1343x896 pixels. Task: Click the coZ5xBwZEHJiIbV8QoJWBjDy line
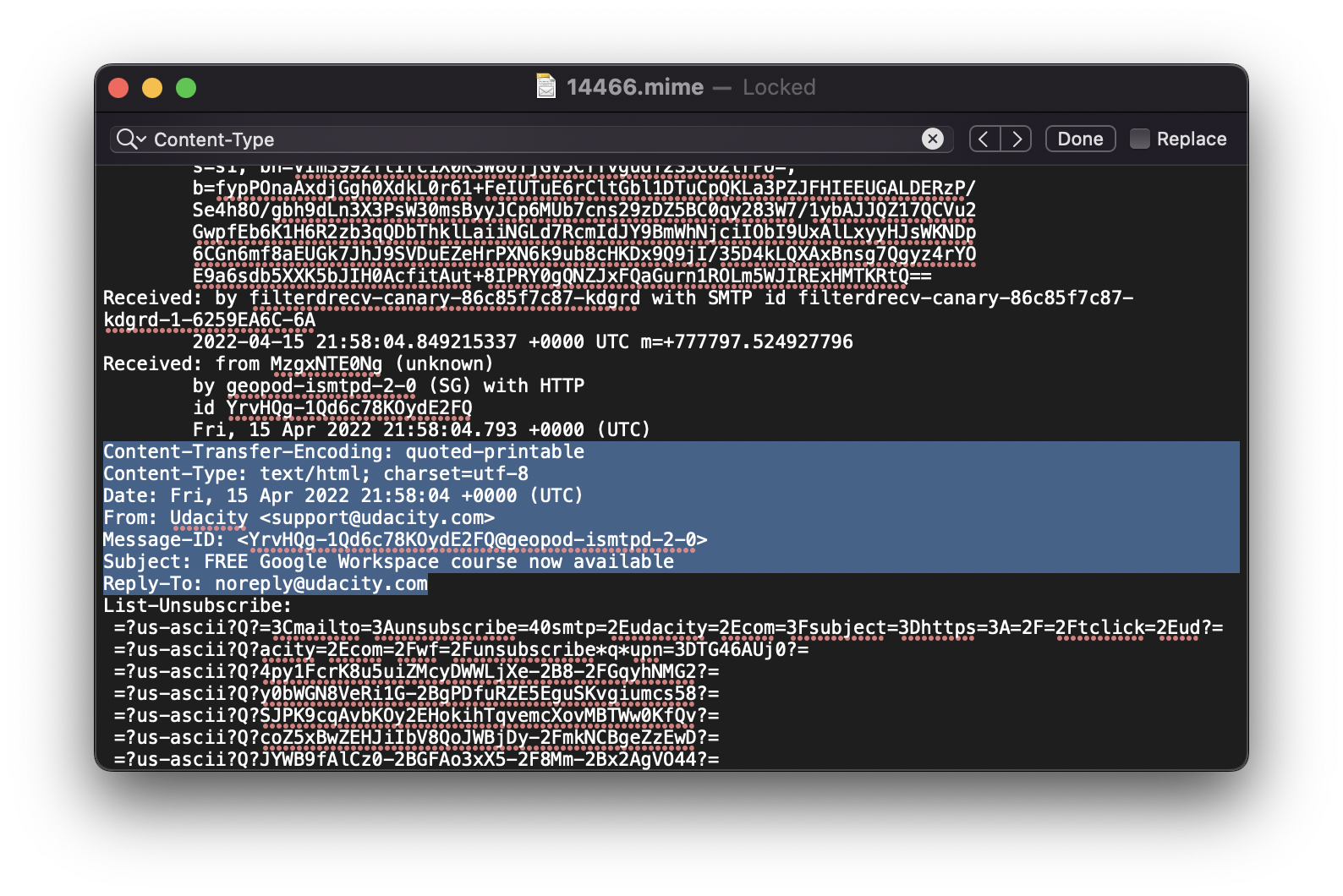coord(417,737)
